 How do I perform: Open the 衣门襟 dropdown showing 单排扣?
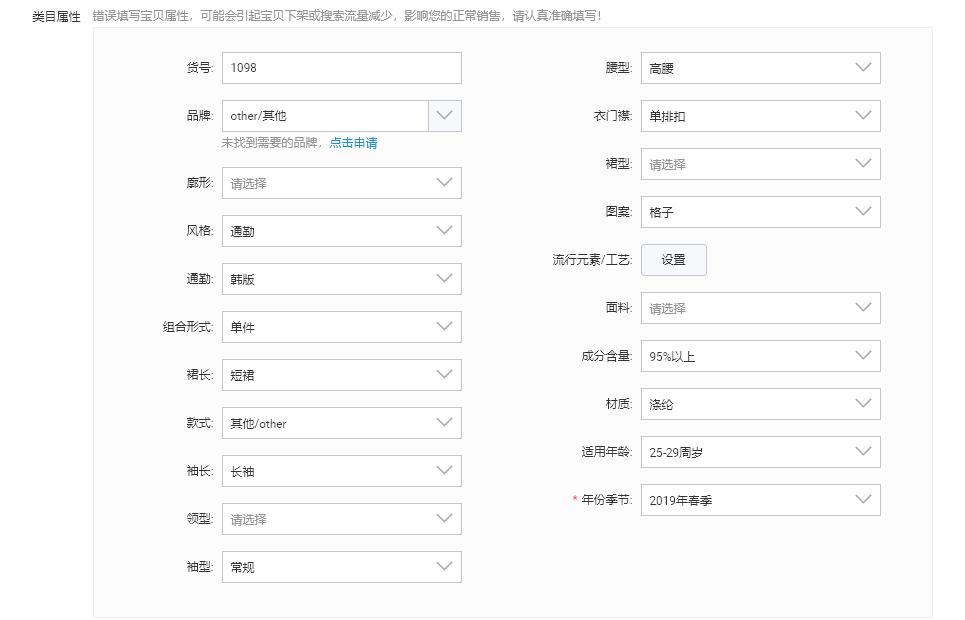point(760,115)
